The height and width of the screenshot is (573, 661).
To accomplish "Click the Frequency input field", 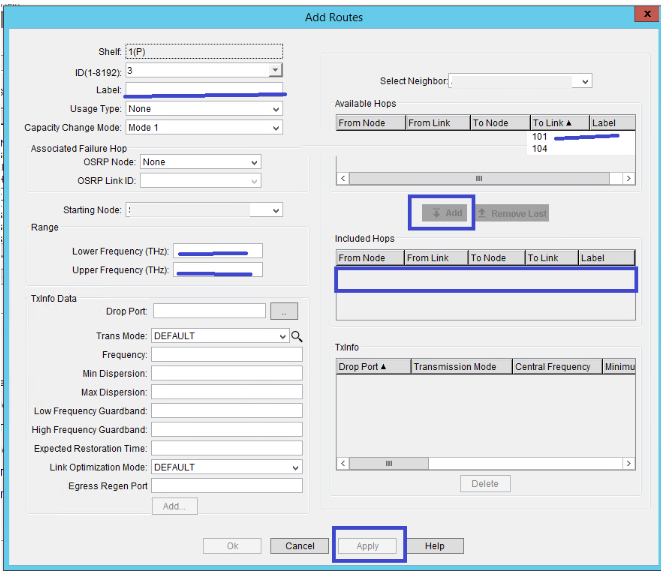I will click(x=227, y=355).
